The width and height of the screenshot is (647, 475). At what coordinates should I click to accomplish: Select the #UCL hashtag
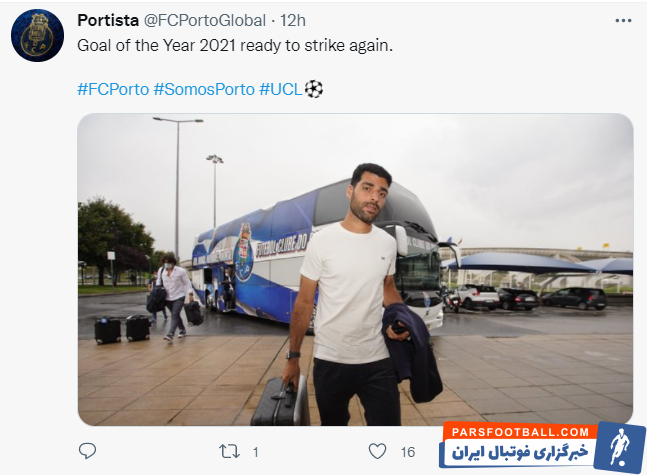click(281, 89)
